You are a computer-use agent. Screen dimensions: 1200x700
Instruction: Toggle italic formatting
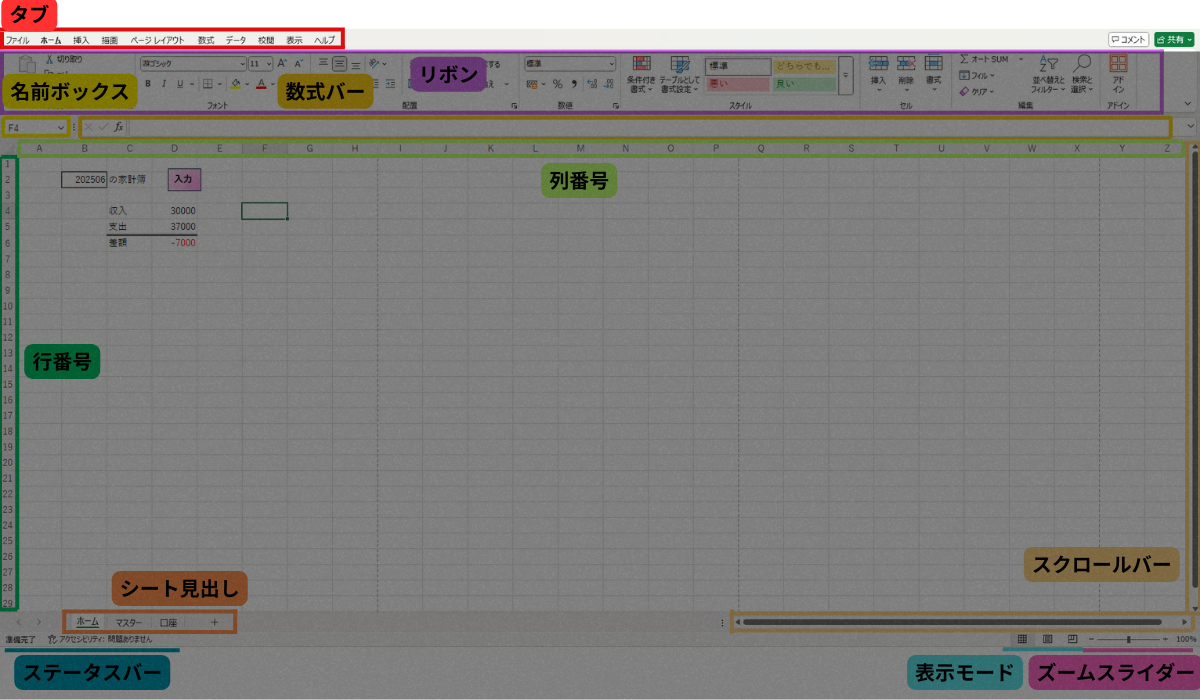pyautogui.click(x=163, y=84)
